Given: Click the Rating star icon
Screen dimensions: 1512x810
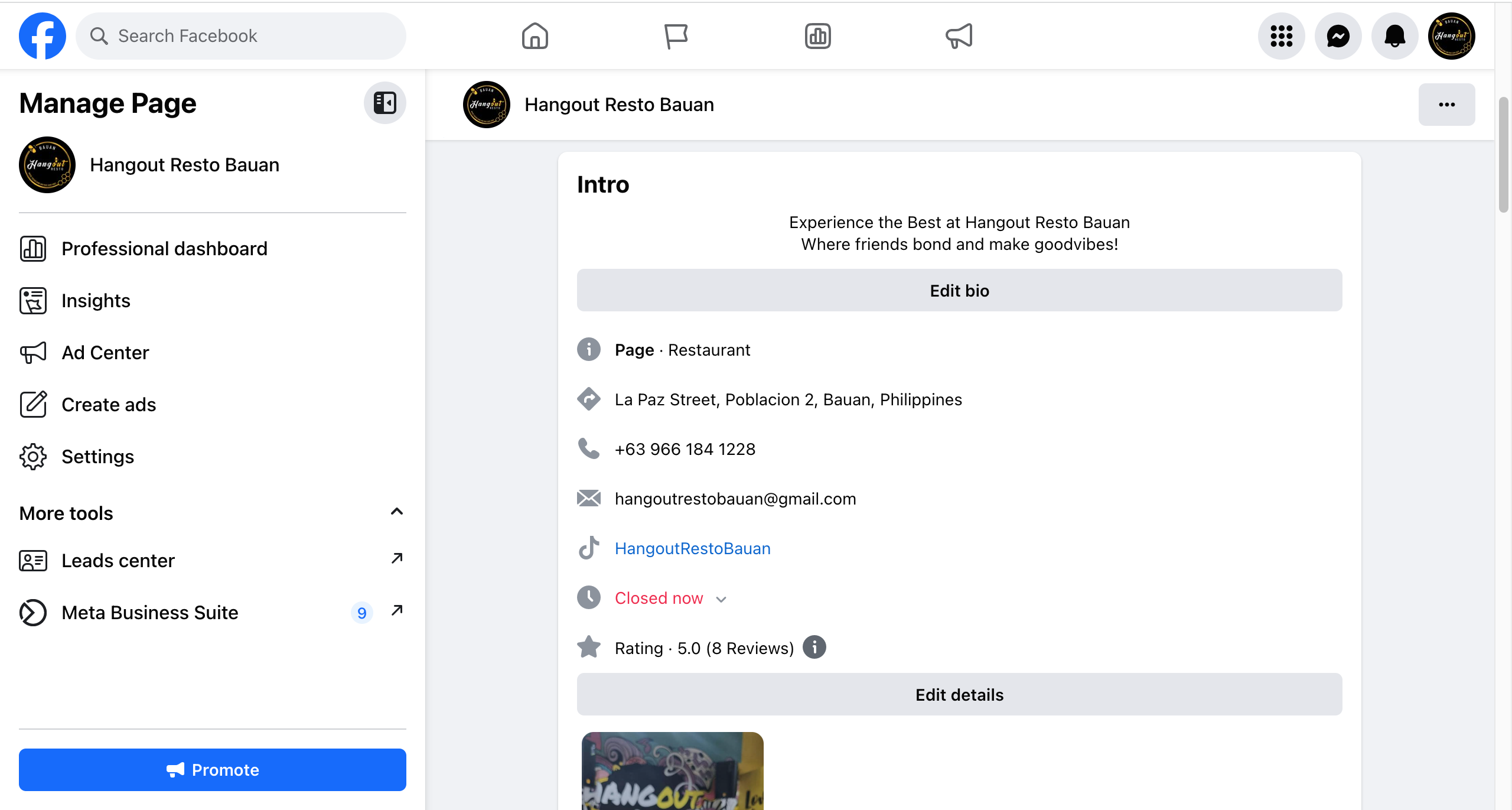Looking at the screenshot, I should (x=589, y=647).
